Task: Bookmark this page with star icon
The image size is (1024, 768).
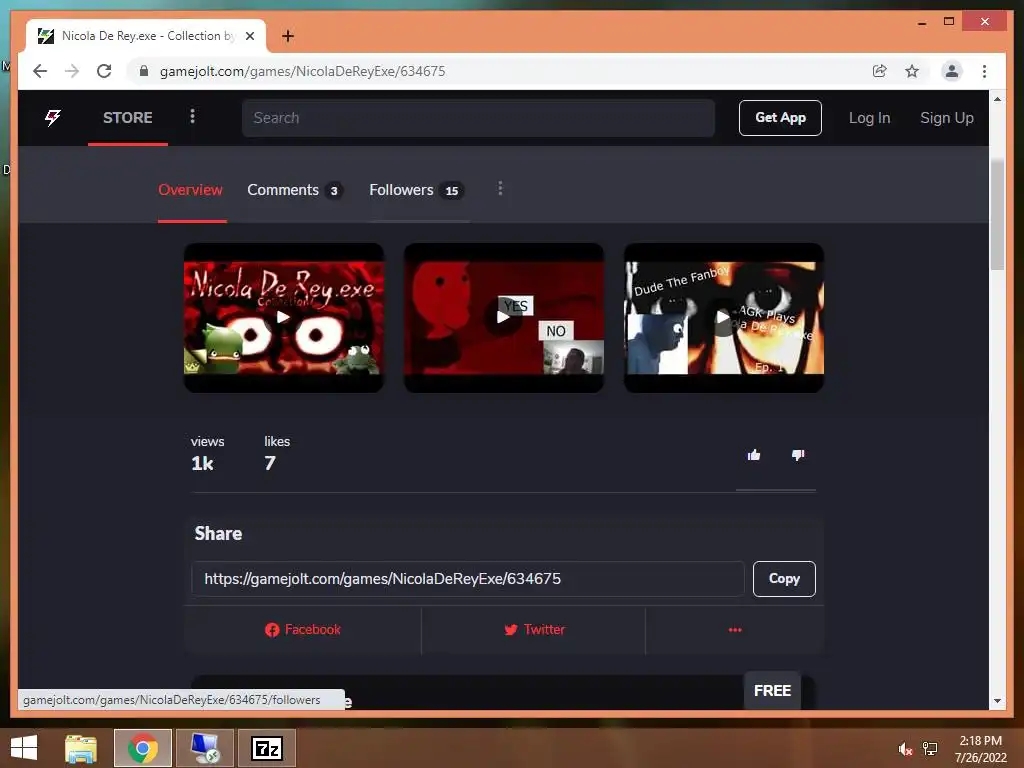Action: [x=912, y=71]
